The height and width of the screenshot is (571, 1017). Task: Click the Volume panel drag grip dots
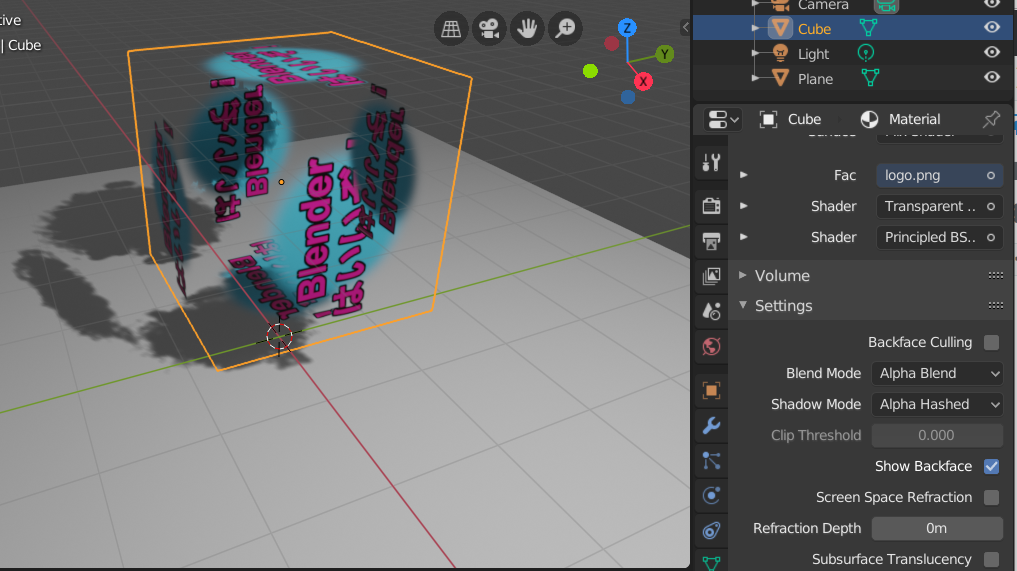coord(996,276)
